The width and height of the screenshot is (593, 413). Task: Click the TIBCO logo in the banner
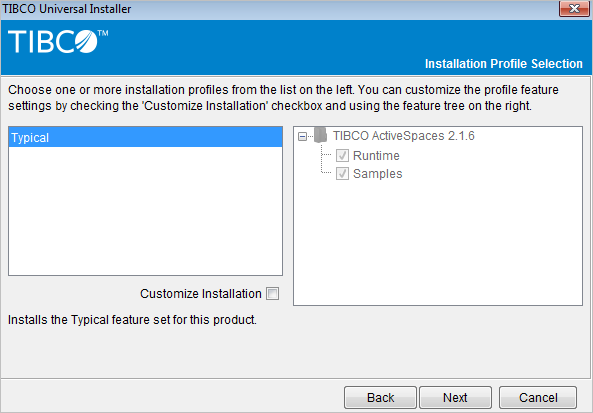point(58,41)
